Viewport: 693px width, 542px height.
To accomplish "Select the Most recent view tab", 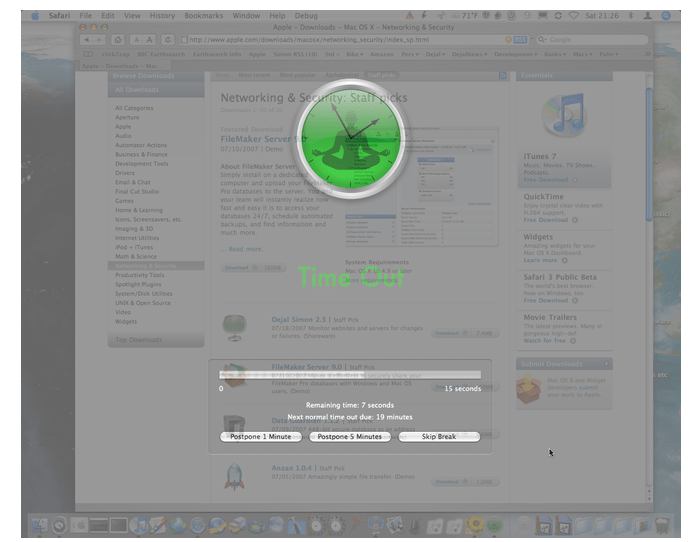I will tap(254, 75).
